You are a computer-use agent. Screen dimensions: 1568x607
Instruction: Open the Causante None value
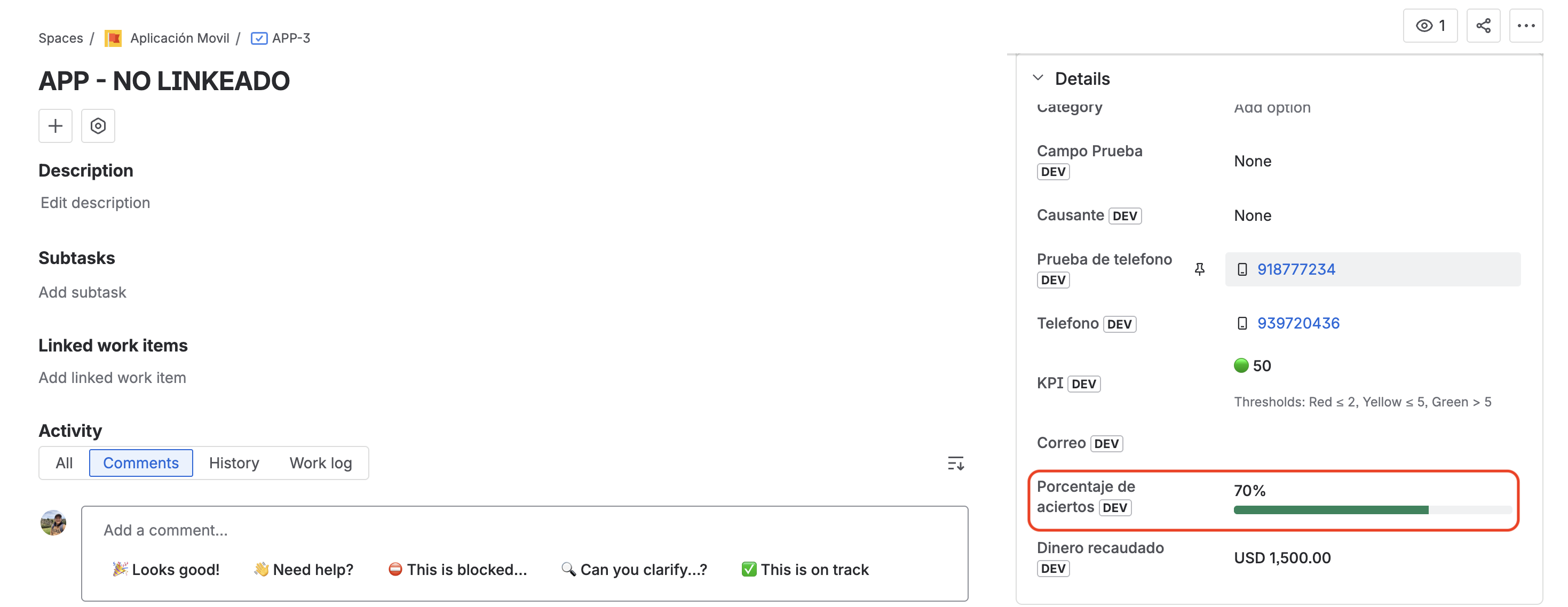pos(1253,215)
